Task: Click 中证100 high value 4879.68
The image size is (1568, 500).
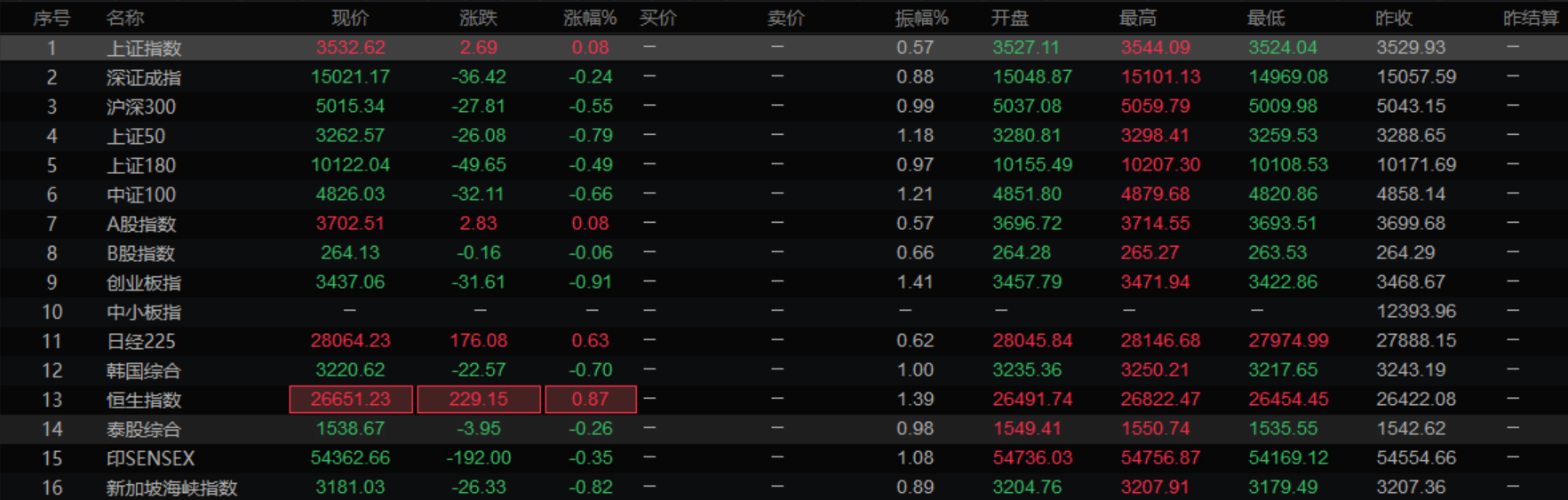Action: tap(1155, 194)
